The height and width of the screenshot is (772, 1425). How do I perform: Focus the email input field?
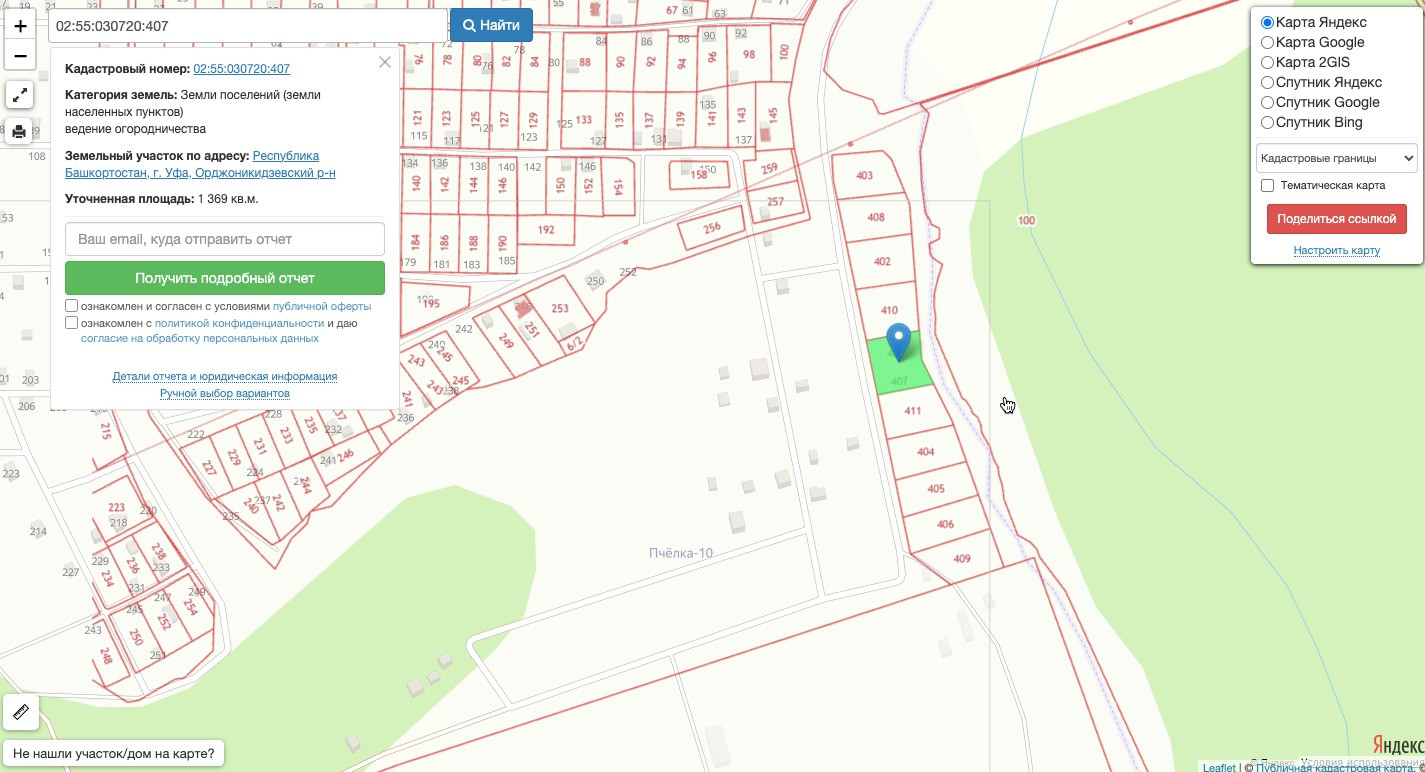click(225, 239)
